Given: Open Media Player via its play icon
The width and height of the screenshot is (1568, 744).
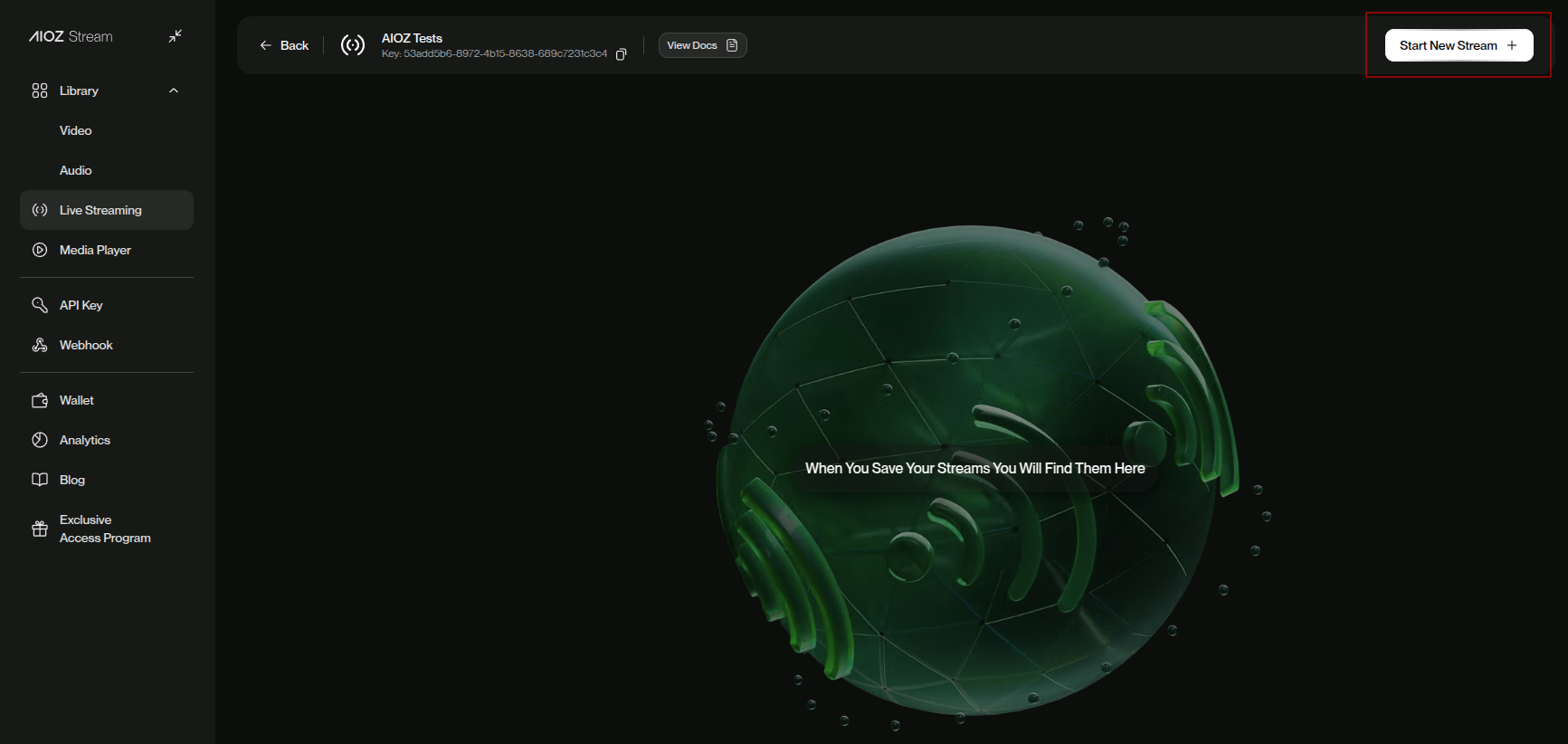Looking at the screenshot, I should pyautogui.click(x=40, y=250).
